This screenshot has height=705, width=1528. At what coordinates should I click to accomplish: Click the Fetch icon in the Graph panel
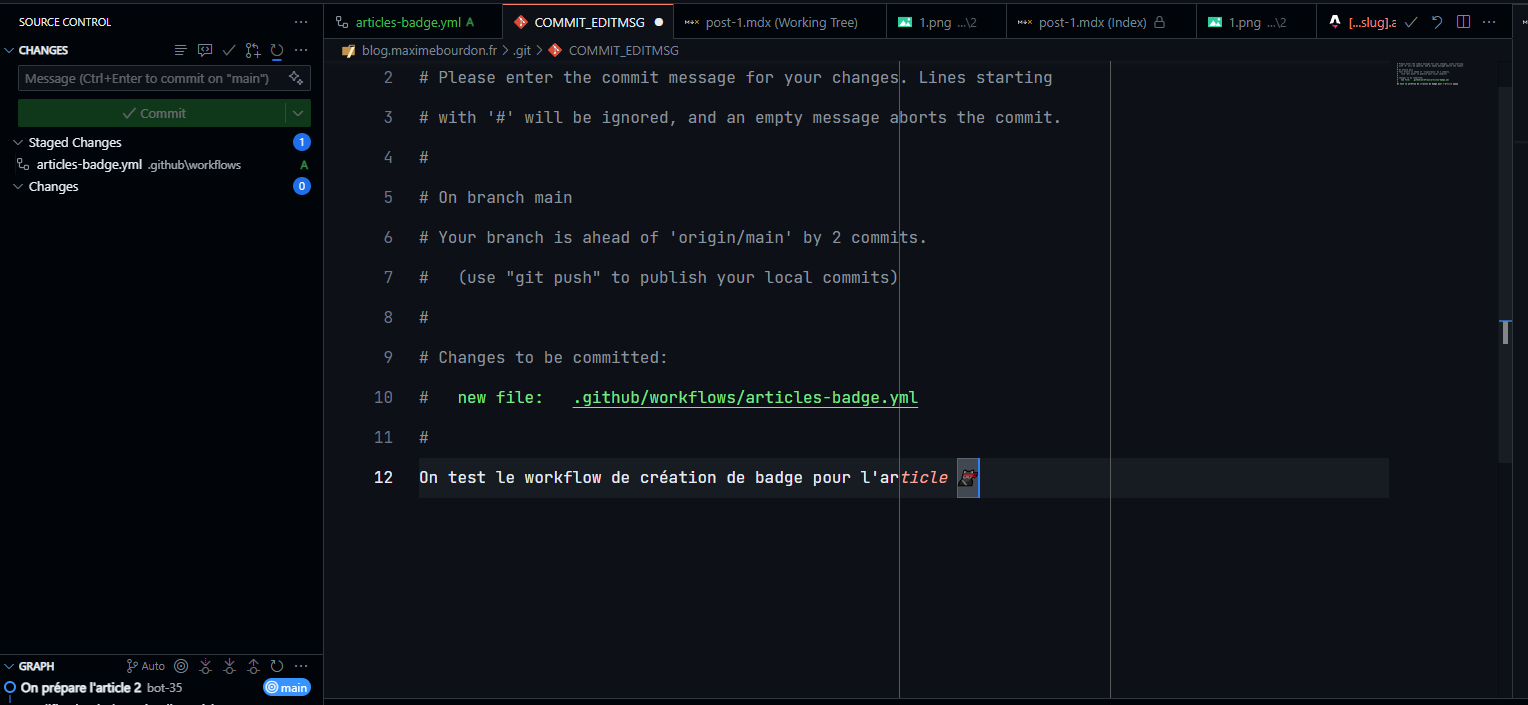coord(205,666)
